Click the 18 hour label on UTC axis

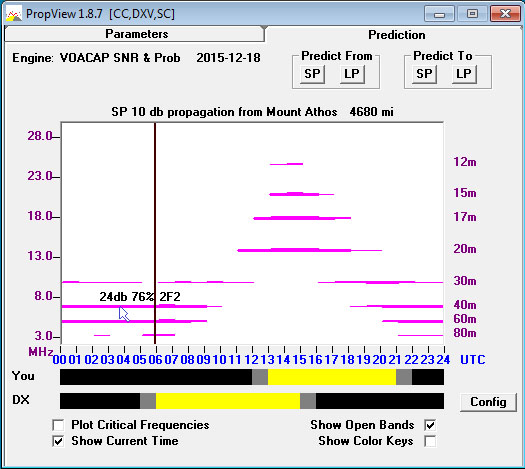tap(348, 360)
